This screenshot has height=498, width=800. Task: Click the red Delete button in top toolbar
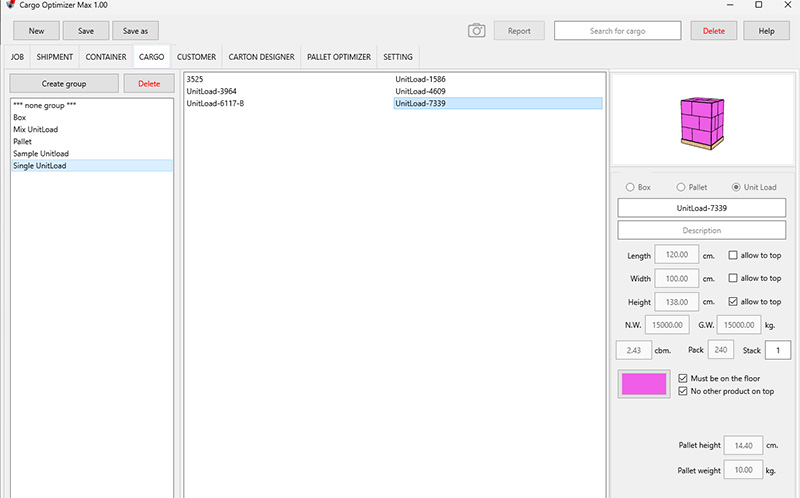click(713, 31)
